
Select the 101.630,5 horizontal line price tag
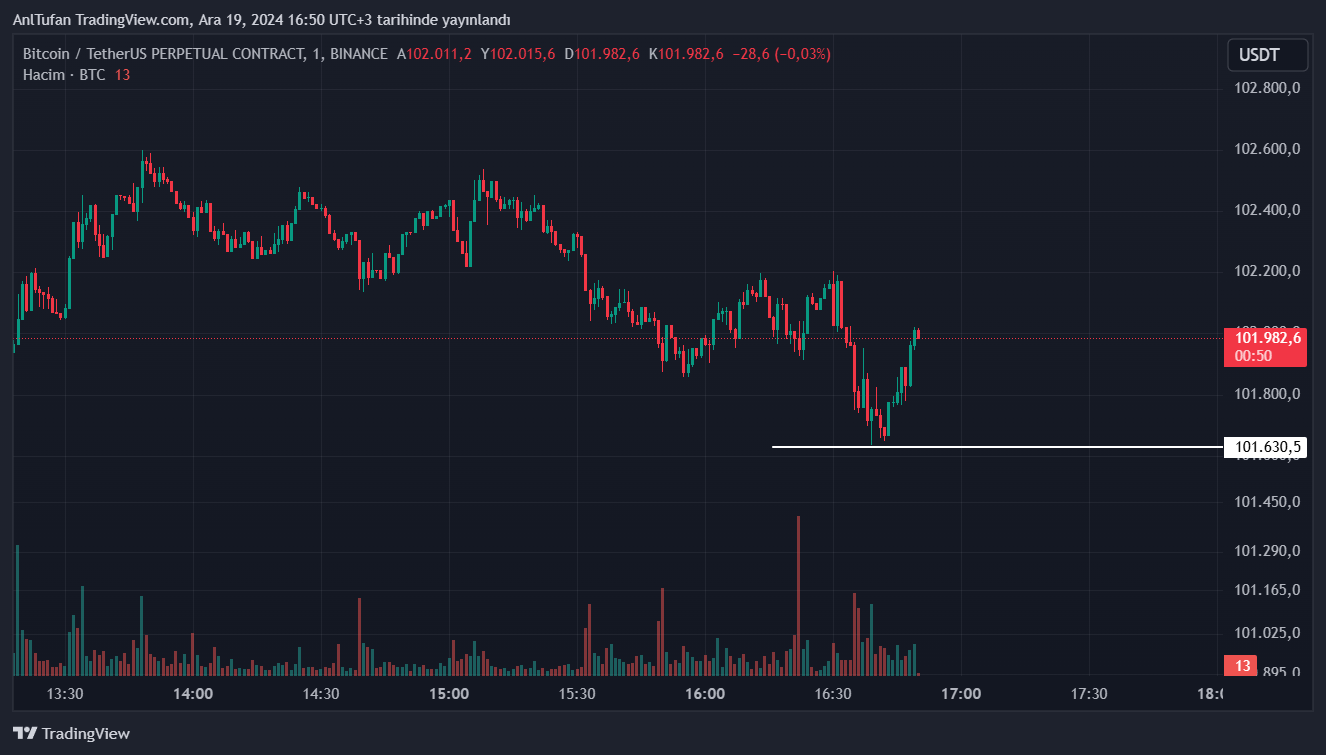[1267, 447]
